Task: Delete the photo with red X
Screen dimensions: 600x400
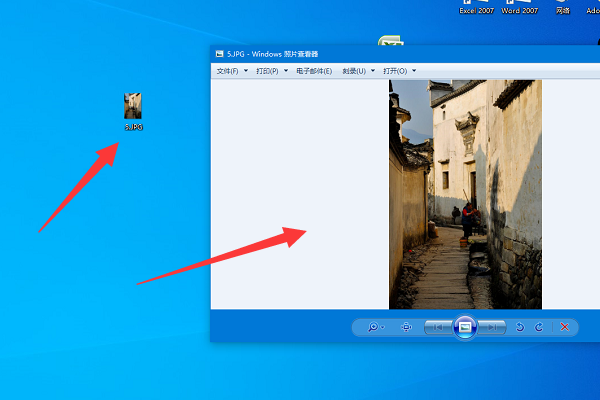Action: click(x=564, y=327)
